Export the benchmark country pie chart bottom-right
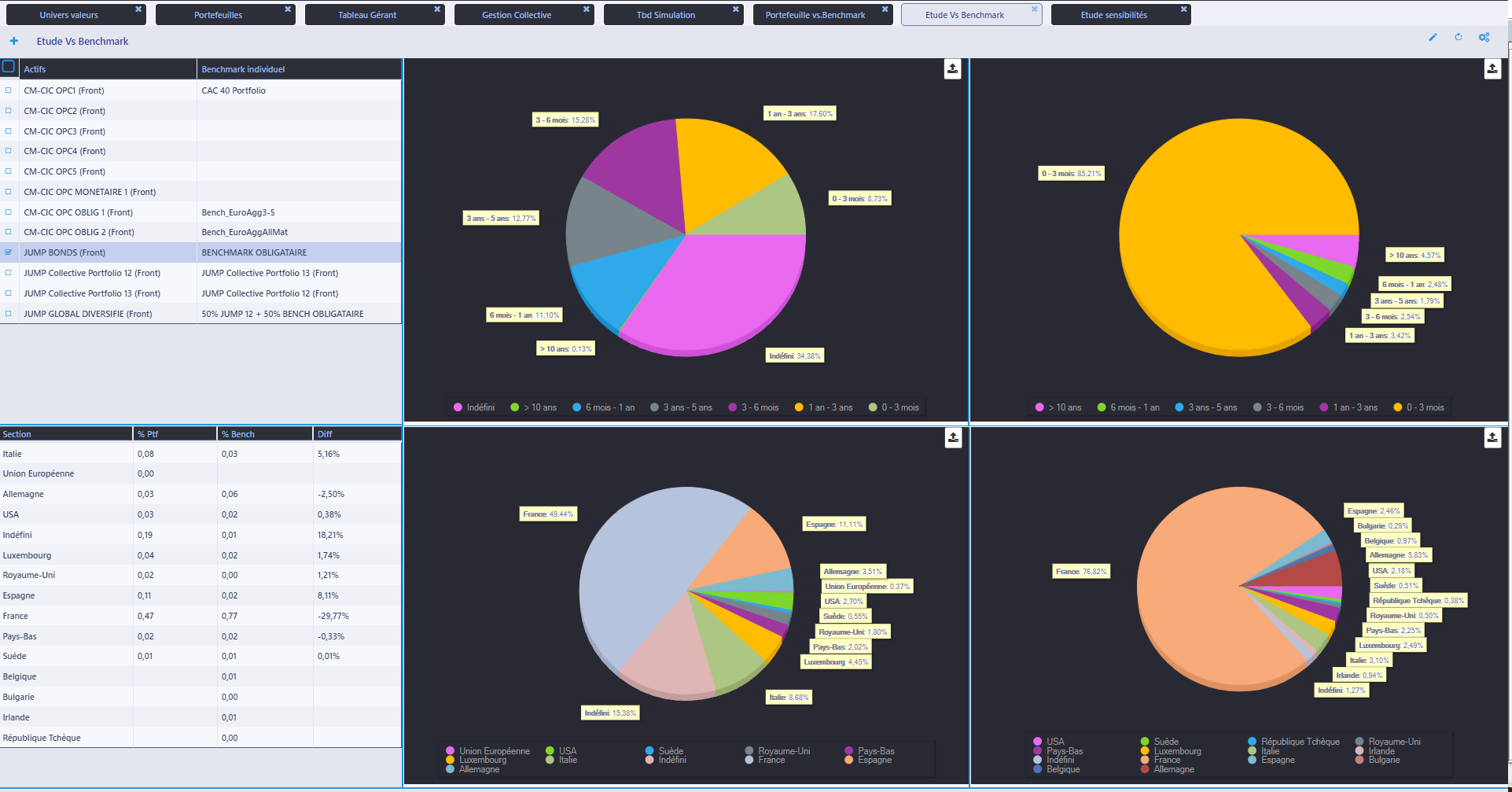The image size is (1512, 792). pos(1492,438)
